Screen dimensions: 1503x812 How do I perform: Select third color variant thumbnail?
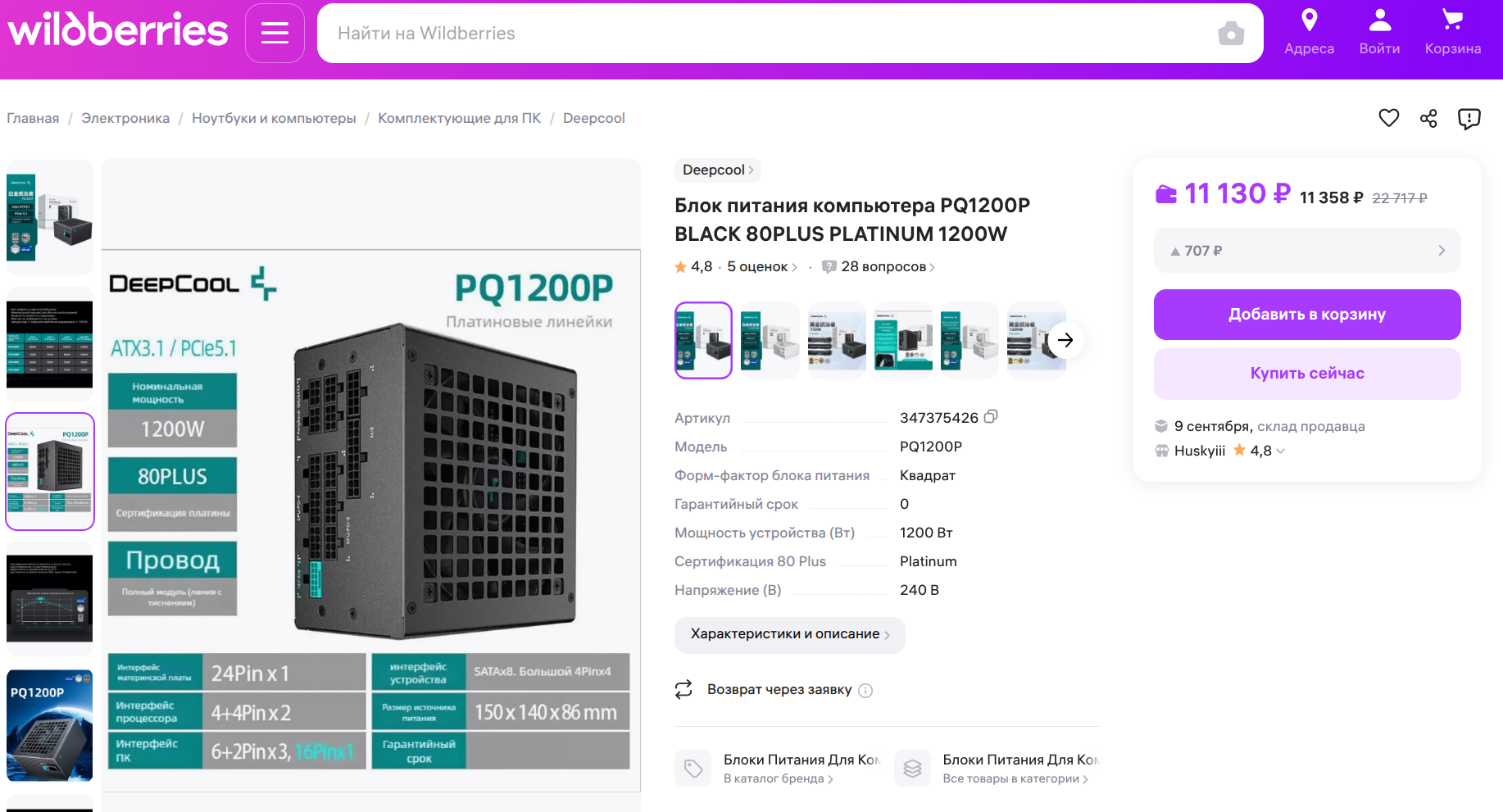(837, 340)
